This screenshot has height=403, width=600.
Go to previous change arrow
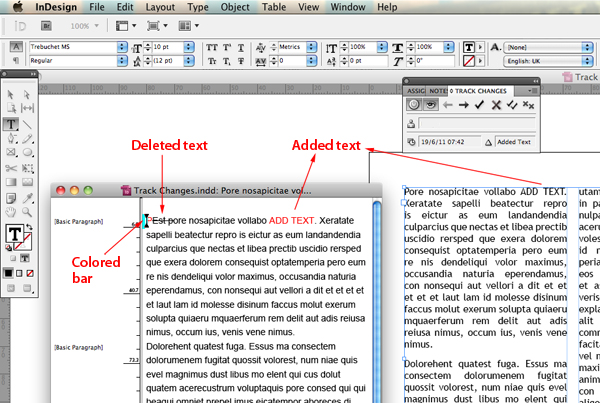[448, 105]
